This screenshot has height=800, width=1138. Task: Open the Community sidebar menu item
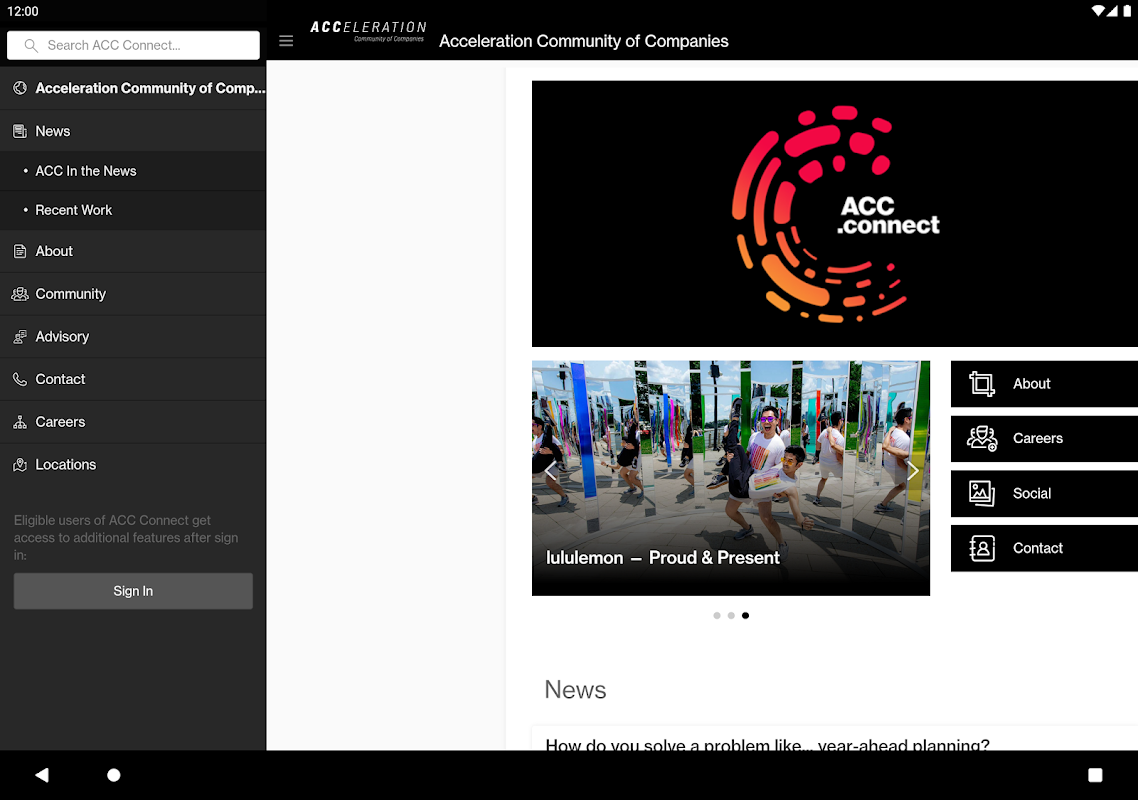[x=133, y=294]
